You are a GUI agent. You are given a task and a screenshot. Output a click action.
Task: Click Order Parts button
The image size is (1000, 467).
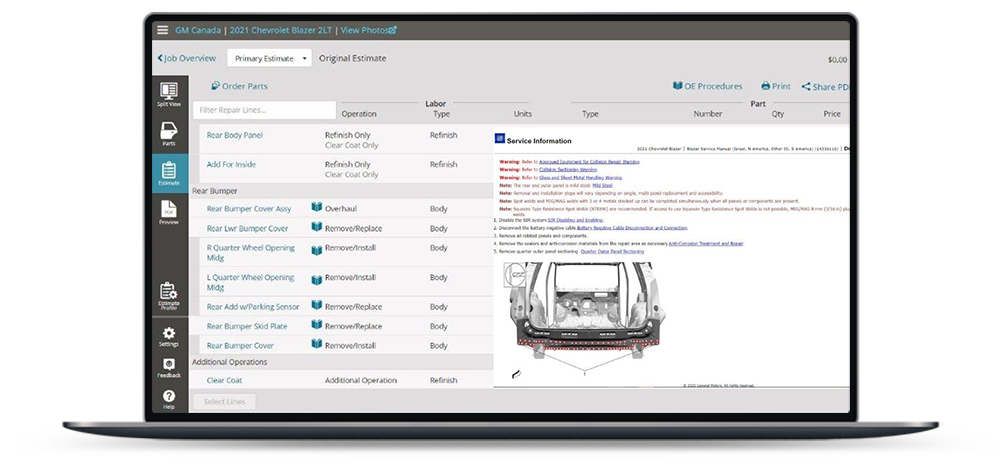point(239,86)
